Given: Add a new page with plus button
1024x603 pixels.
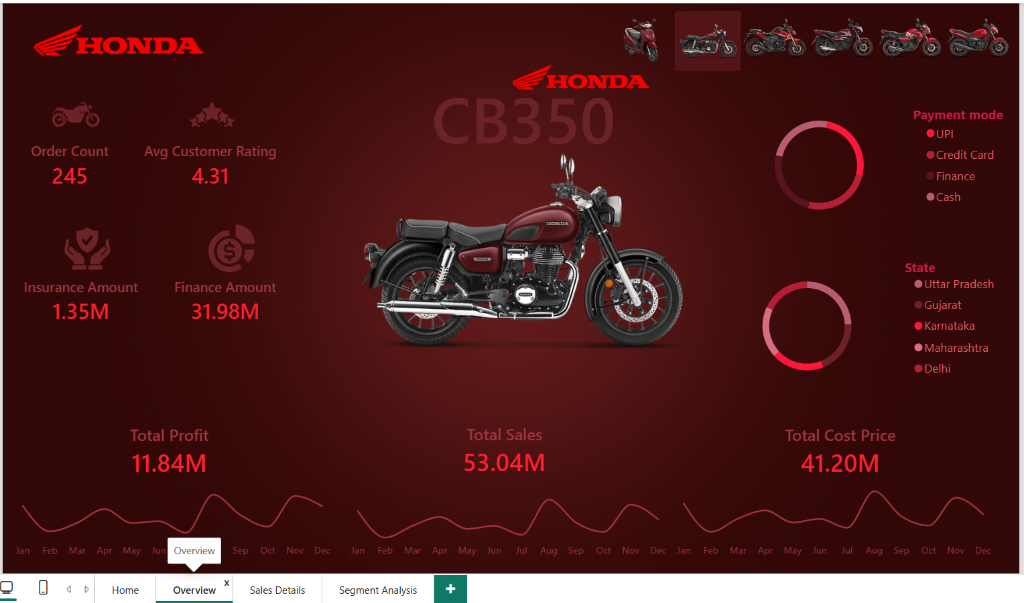Looking at the screenshot, I should coord(450,589).
